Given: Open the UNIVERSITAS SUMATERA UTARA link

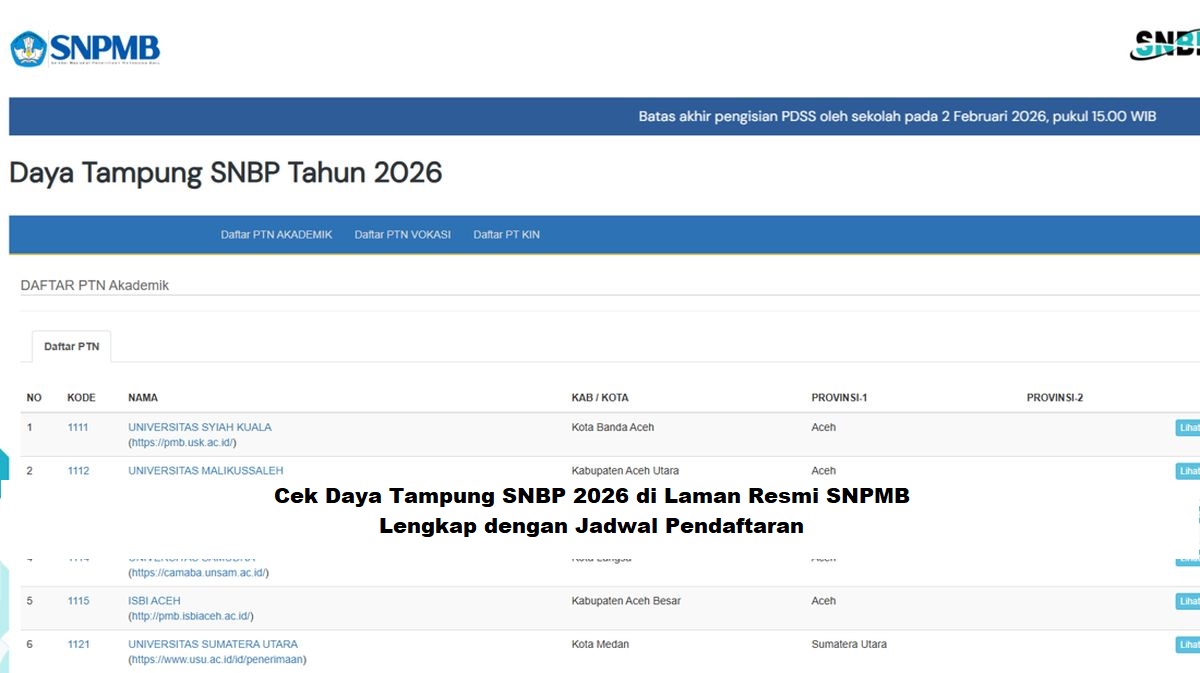Looking at the screenshot, I should pos(212,645).
